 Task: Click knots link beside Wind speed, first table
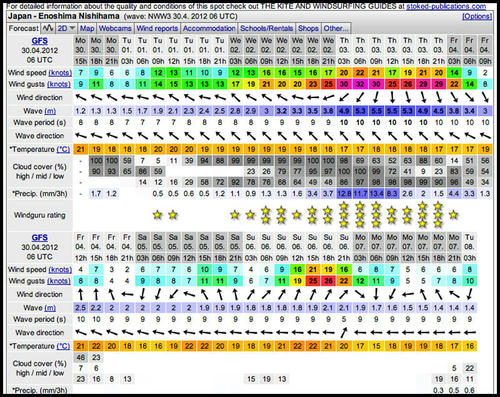click(60, 73)
